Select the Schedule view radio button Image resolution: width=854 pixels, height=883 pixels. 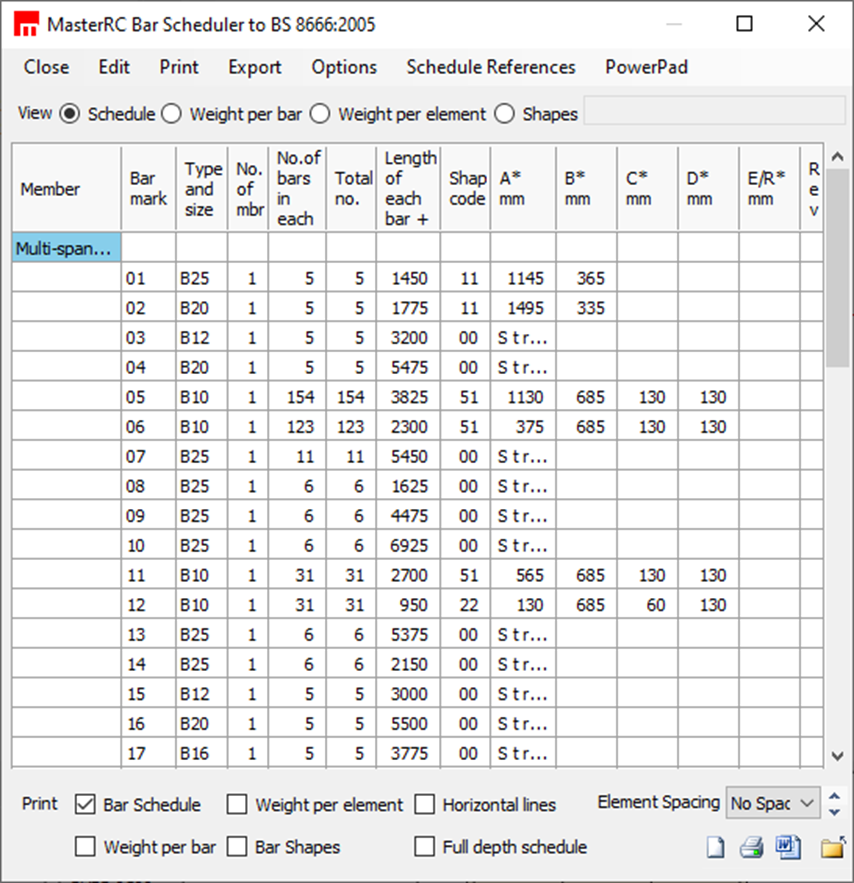pyautogui.click(x=70, y=114)
